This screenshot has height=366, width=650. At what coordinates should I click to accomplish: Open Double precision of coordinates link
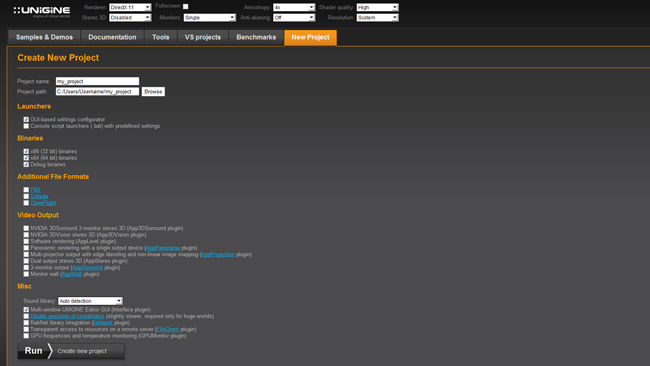click(x=67, y=316)
